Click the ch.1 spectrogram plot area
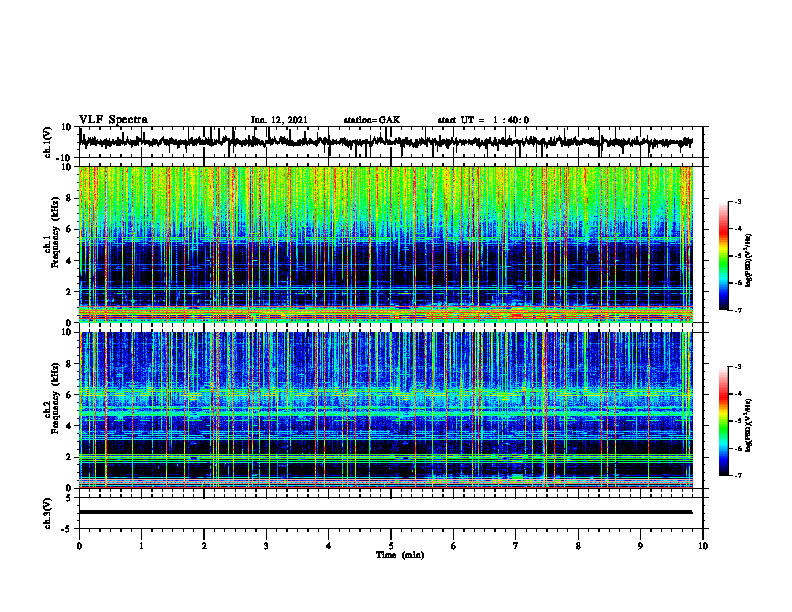This screenshot has width=792, height=612. pyautogui.click(x=386, y=244)
